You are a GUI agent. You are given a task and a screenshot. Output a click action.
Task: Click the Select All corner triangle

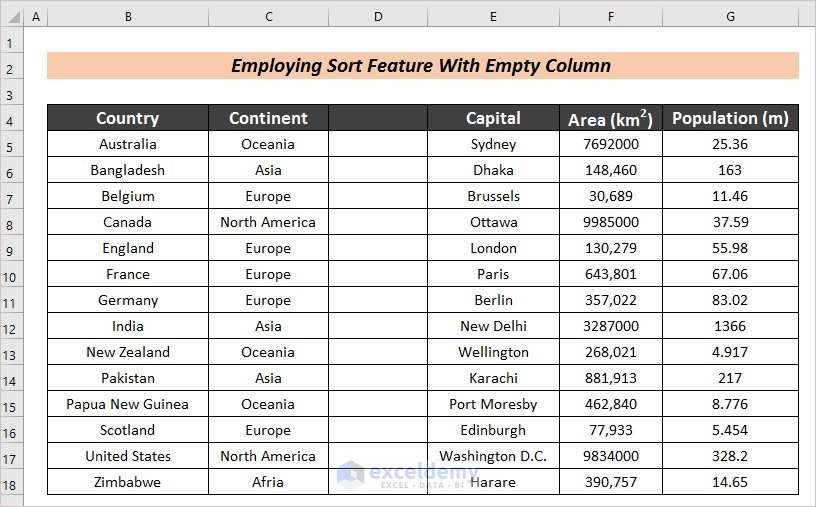pyautogui.click(x=11, y=17)
